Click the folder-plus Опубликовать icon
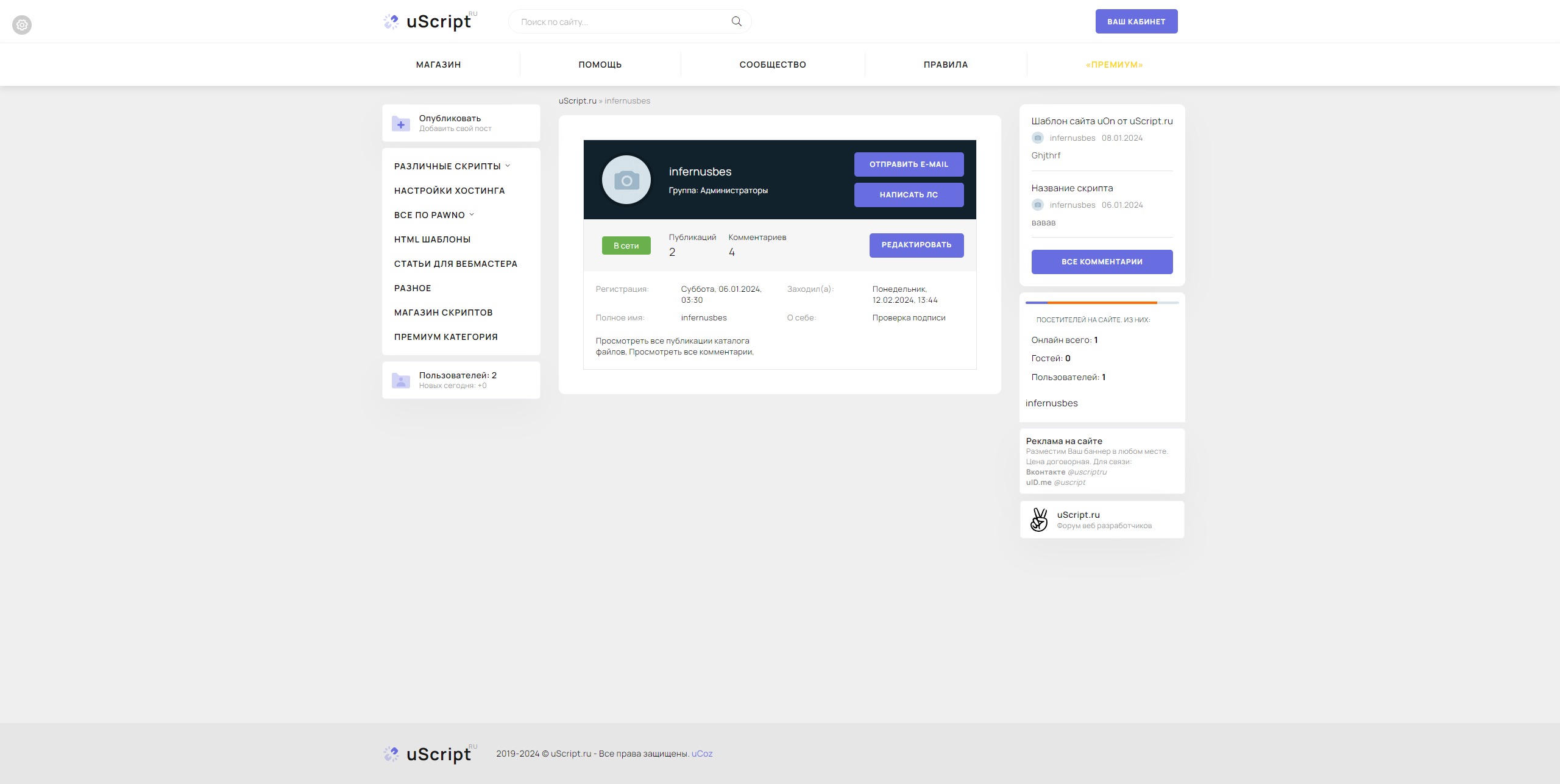This screenshot has width=1560, height=784. coord(400,123)
